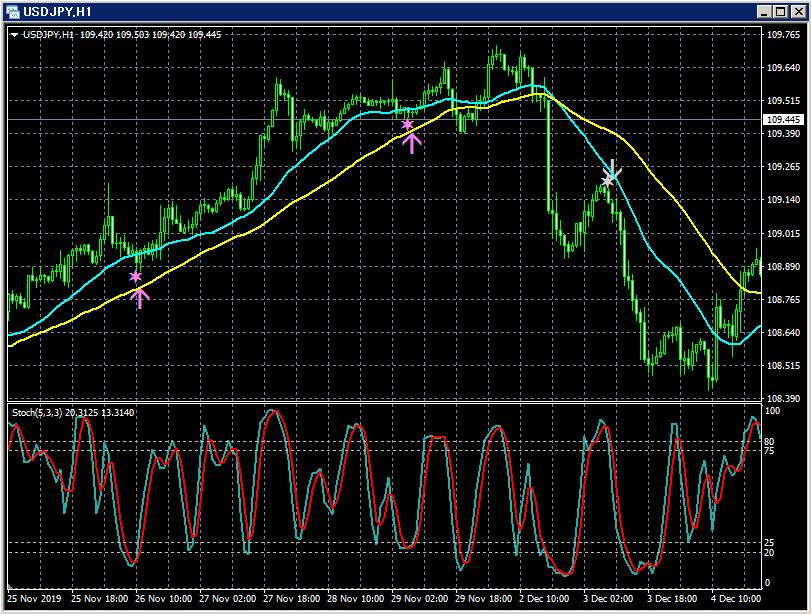Viewport: 811px width, 614px height.
Task: Click the 4 Dec 10:00 time label
Action: click(x=736, y=598)
